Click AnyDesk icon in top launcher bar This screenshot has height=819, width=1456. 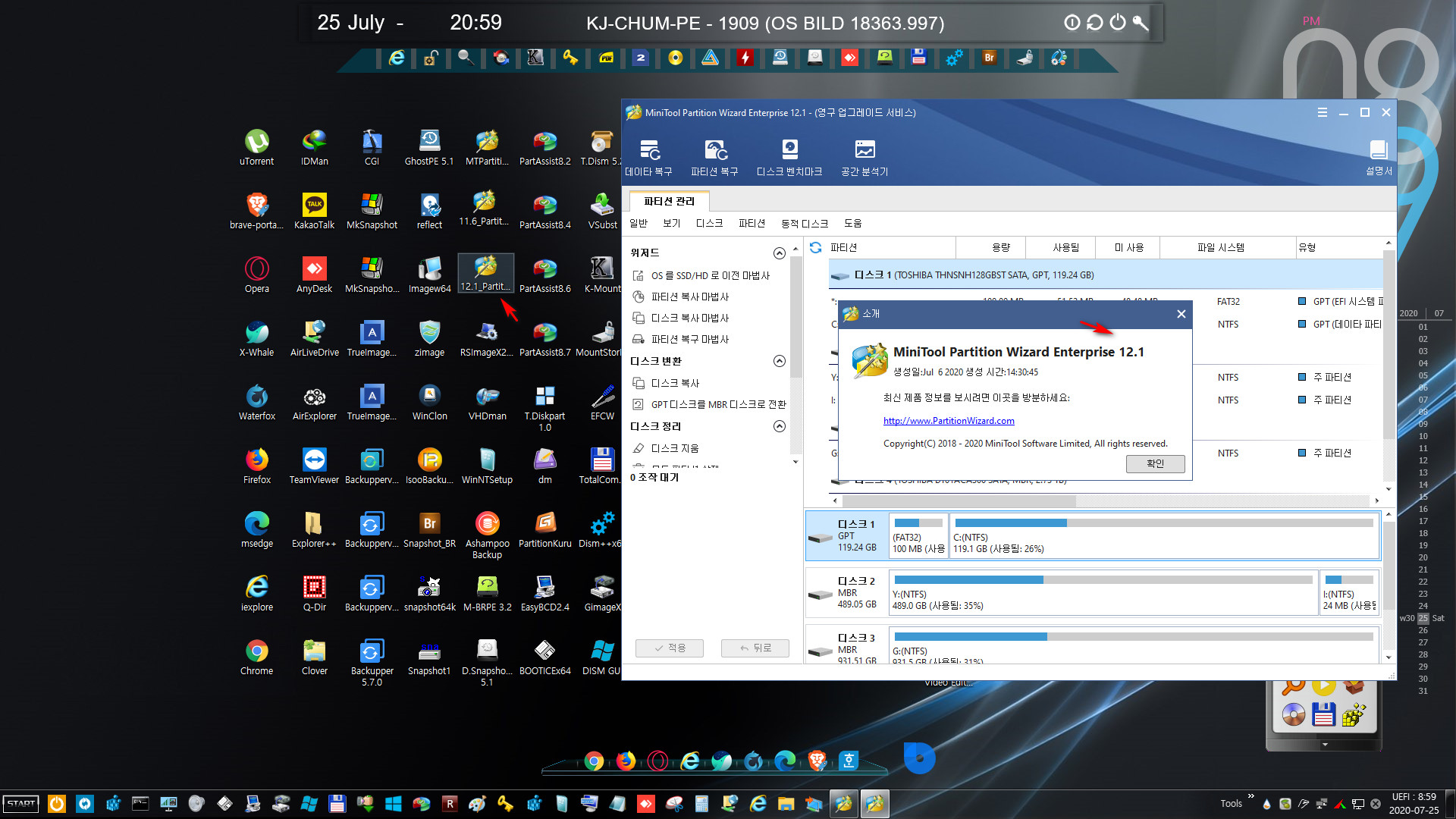coord(849,58)
